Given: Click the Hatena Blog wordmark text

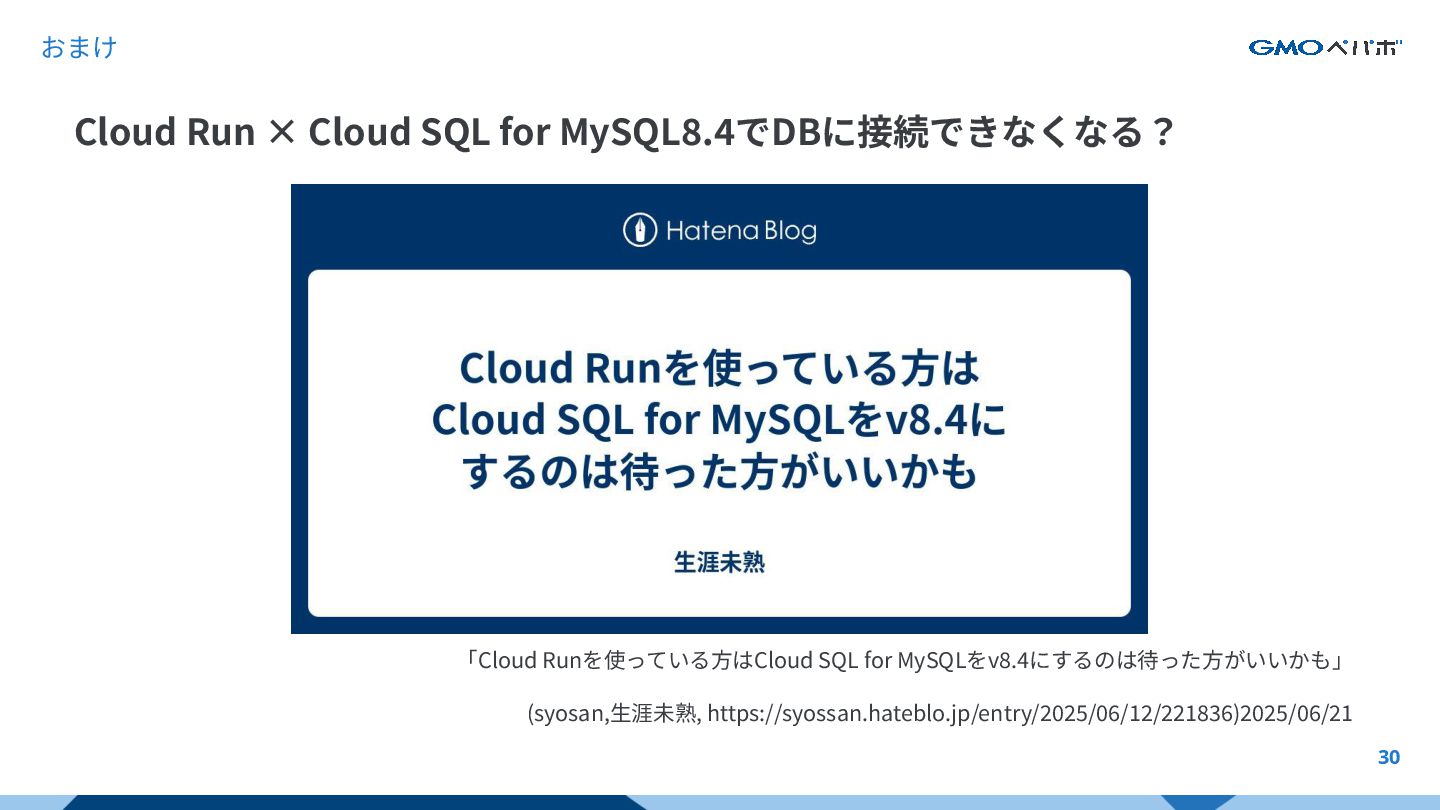Looking at the screenshot, I should [x=741, y=231].
